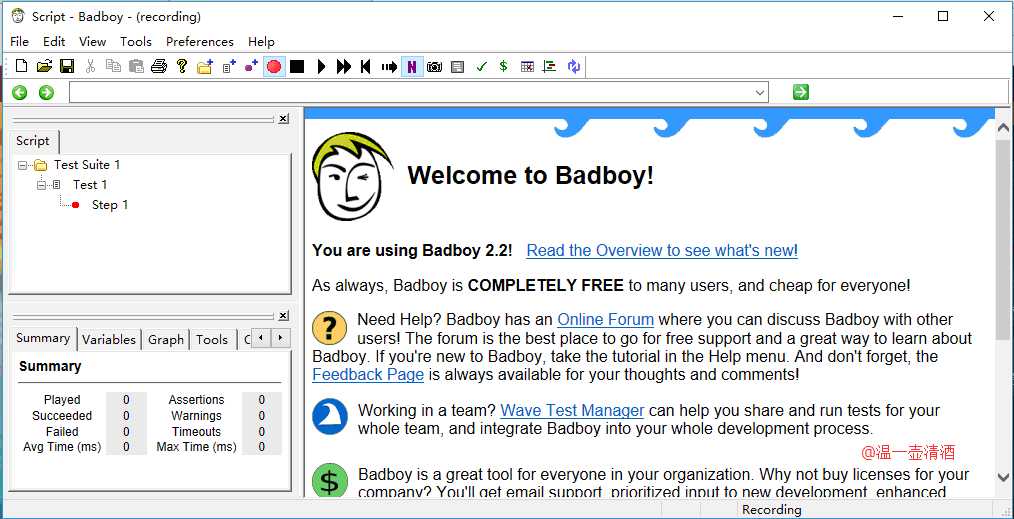Image resolution: width=1014 pixels, height=519 pixels.
Task: Switch to the Variables tab
Action: point(109,339)
